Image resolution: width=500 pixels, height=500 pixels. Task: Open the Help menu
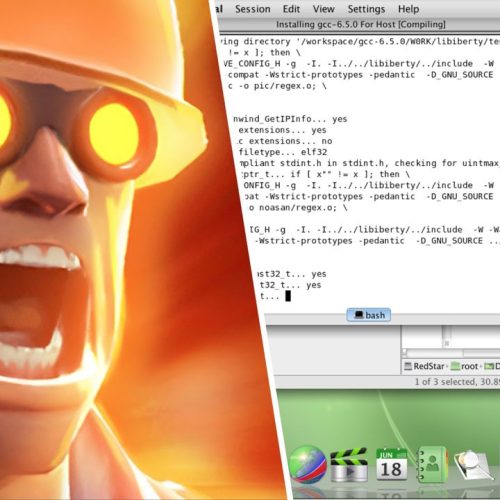coord(408,9)
